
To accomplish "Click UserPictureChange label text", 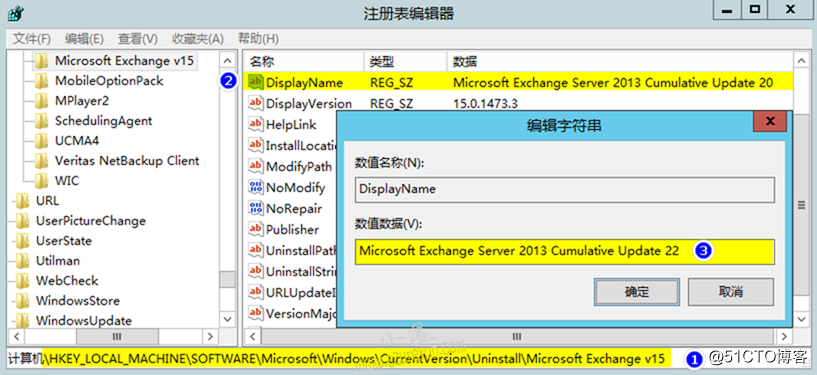I will (x=91, y=221).
